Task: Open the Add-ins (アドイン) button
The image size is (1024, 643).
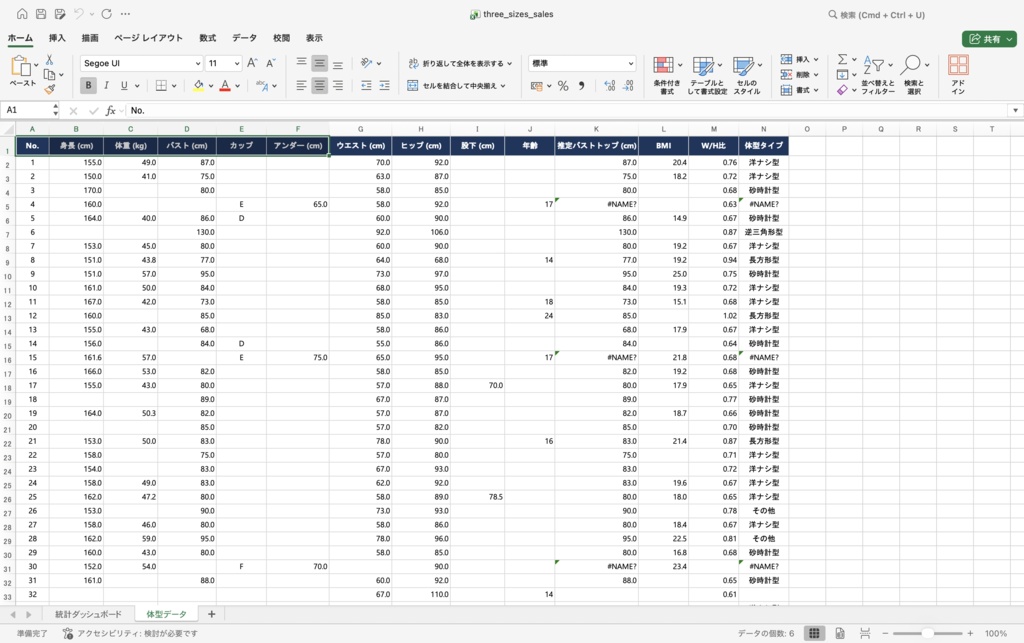Action: pyautogui.click(x=958, y=75)
